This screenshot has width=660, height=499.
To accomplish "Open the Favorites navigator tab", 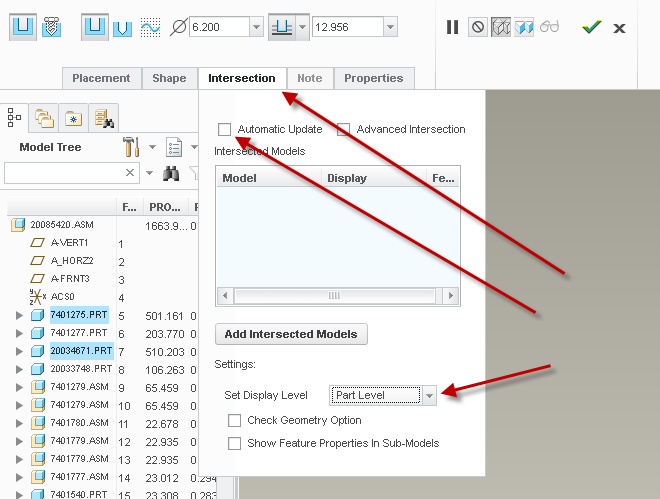I will click(x=73, y=118).
